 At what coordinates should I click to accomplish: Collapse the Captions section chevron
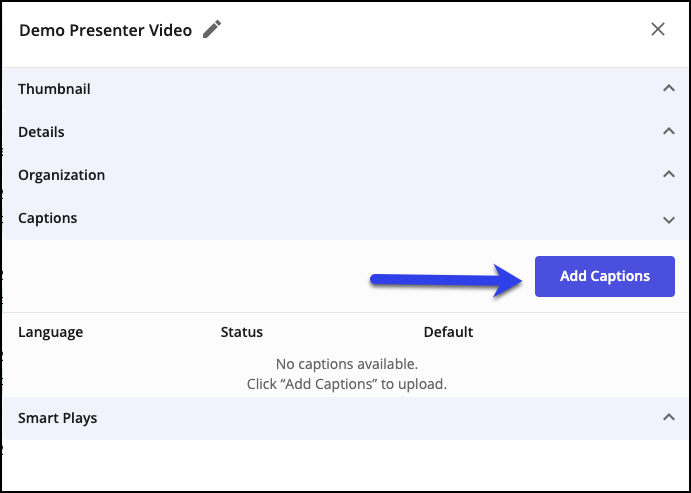[x=669, y=219]
